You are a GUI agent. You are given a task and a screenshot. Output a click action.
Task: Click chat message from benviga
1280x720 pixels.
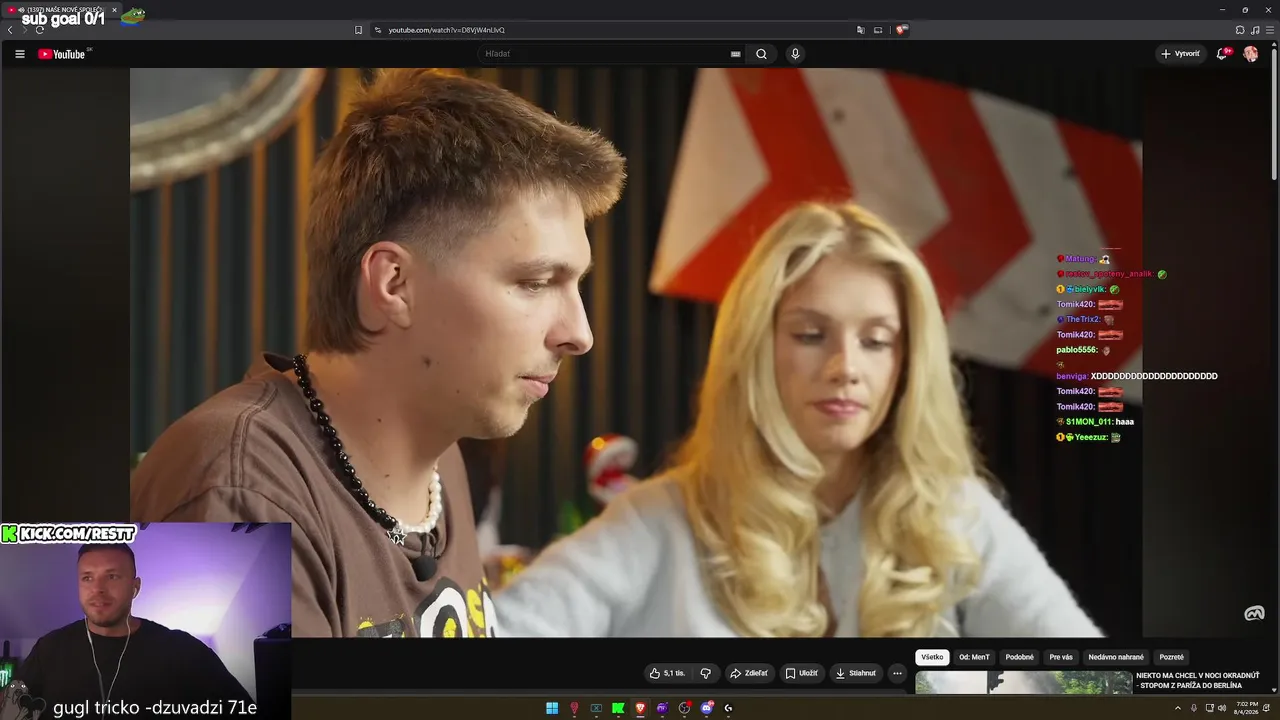pos(1137,376)
